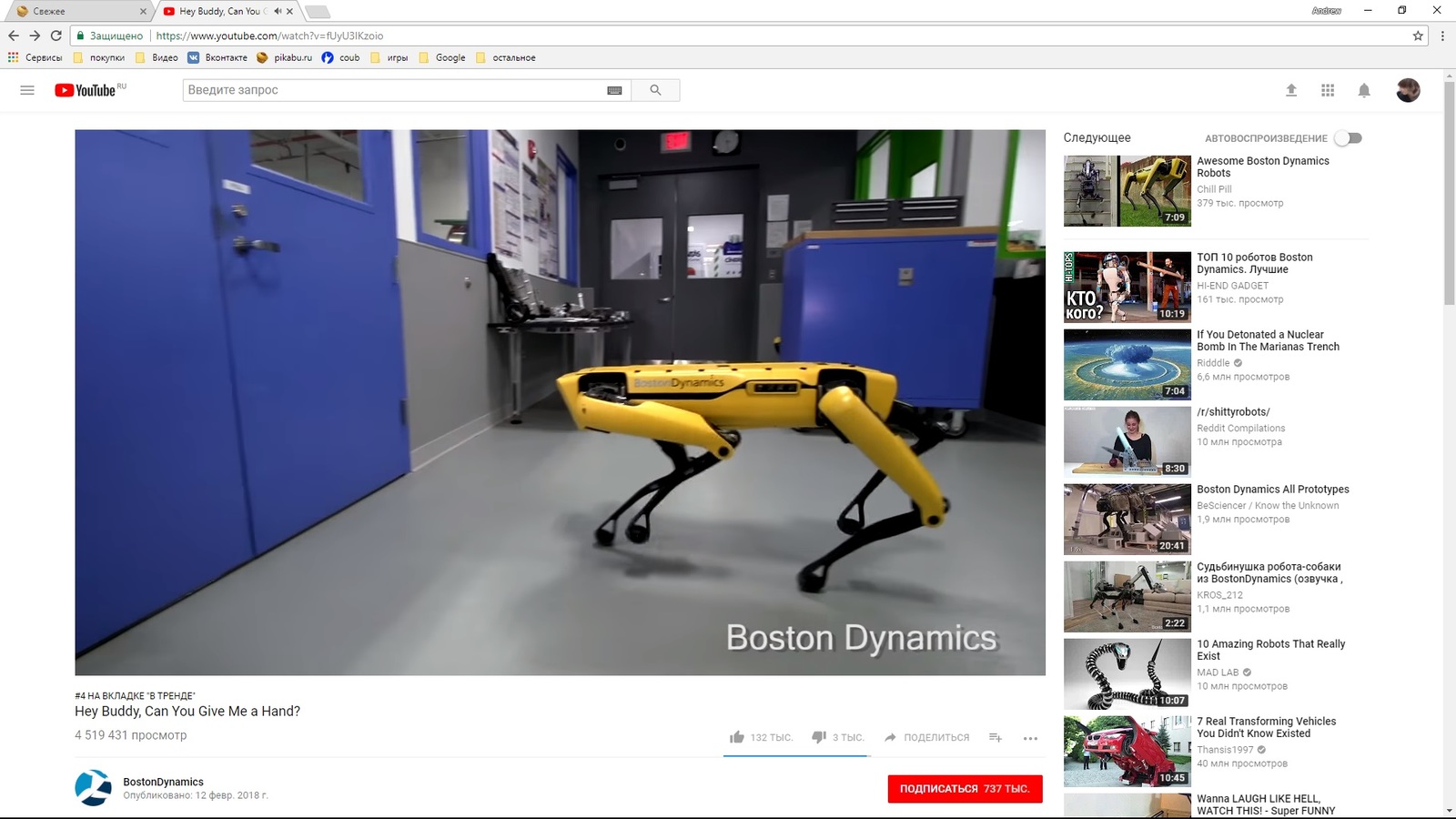Open the MAD LAB channel link
The height and width of the screenshot is (819, 1456).
1218,672
